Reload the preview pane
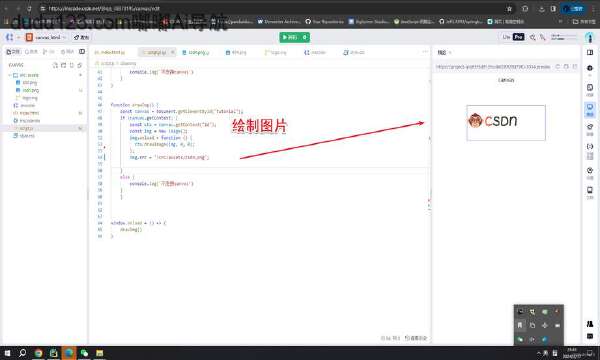600x360 pixels. click(558, 67)
